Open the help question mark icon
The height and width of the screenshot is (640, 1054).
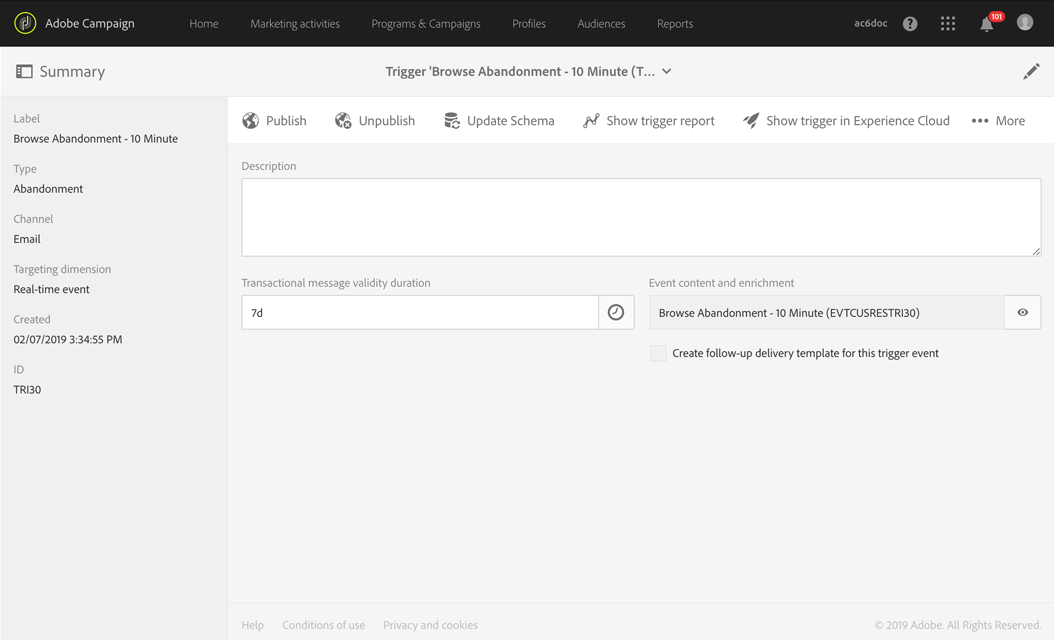910,24
